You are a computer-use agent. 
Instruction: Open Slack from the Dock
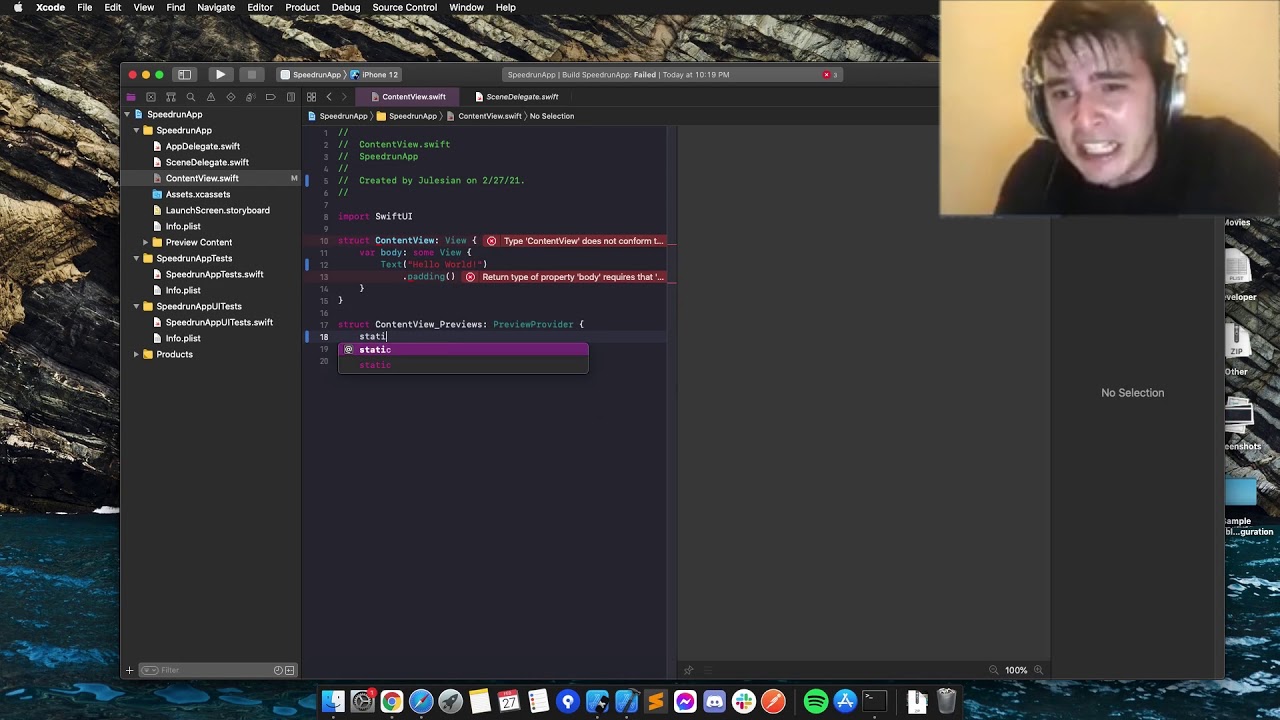(x=743, y=701)
